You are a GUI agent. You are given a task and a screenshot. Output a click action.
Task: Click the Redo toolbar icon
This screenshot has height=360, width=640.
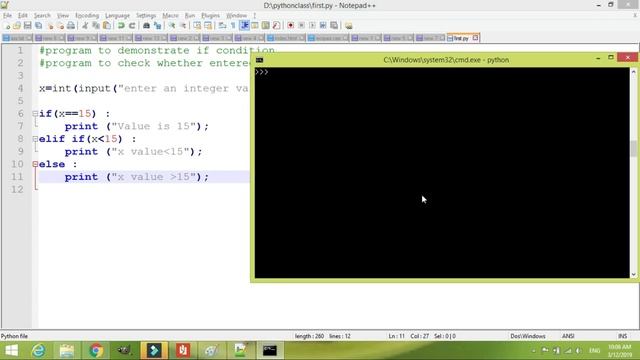coord(132,26)
